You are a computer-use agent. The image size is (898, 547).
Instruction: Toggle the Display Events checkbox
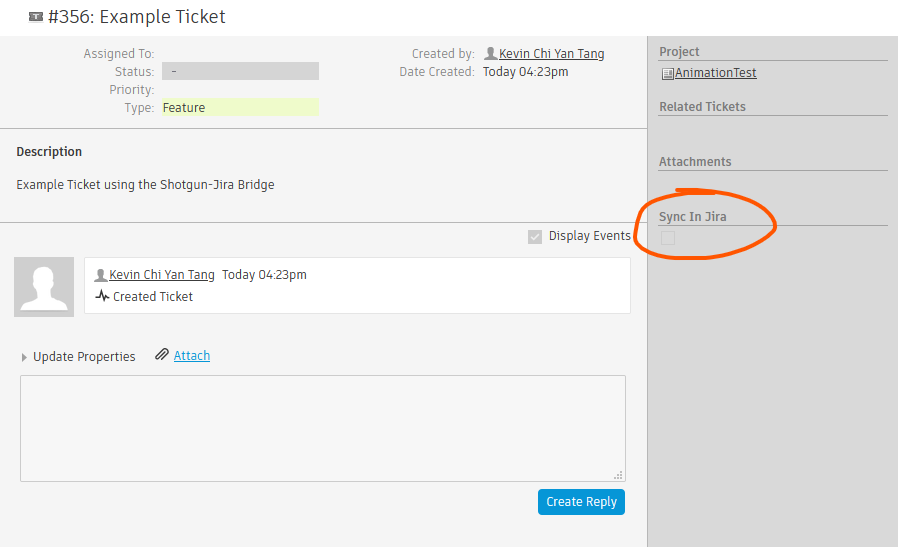(x=535, y=236)
